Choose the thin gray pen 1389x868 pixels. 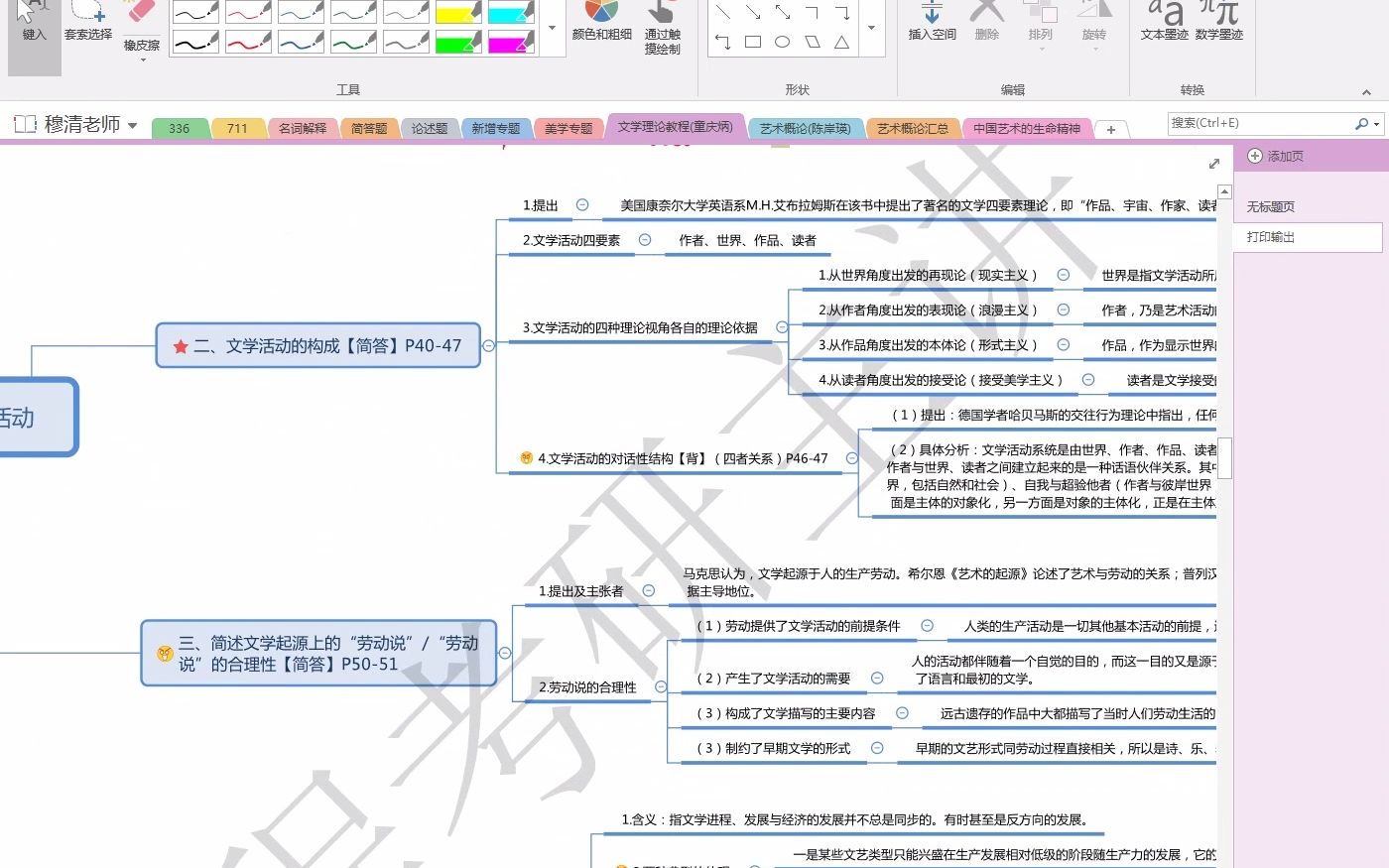point(407,12)
